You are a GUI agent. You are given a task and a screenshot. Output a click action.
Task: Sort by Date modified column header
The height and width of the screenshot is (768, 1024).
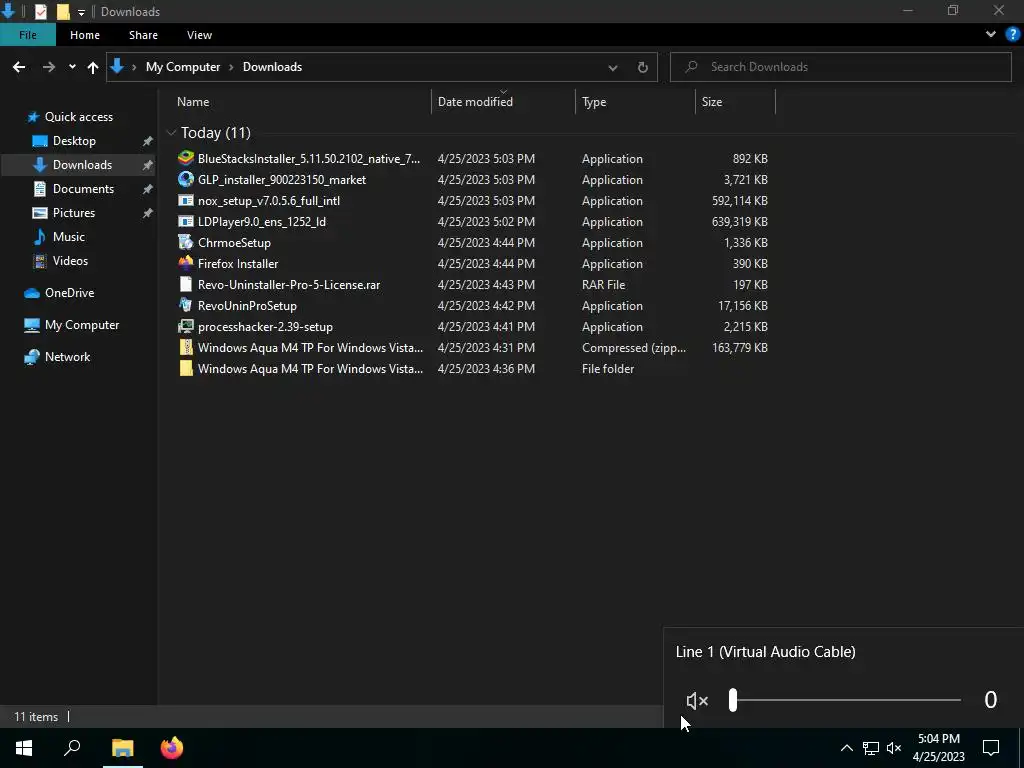click(x=475, y=102)
